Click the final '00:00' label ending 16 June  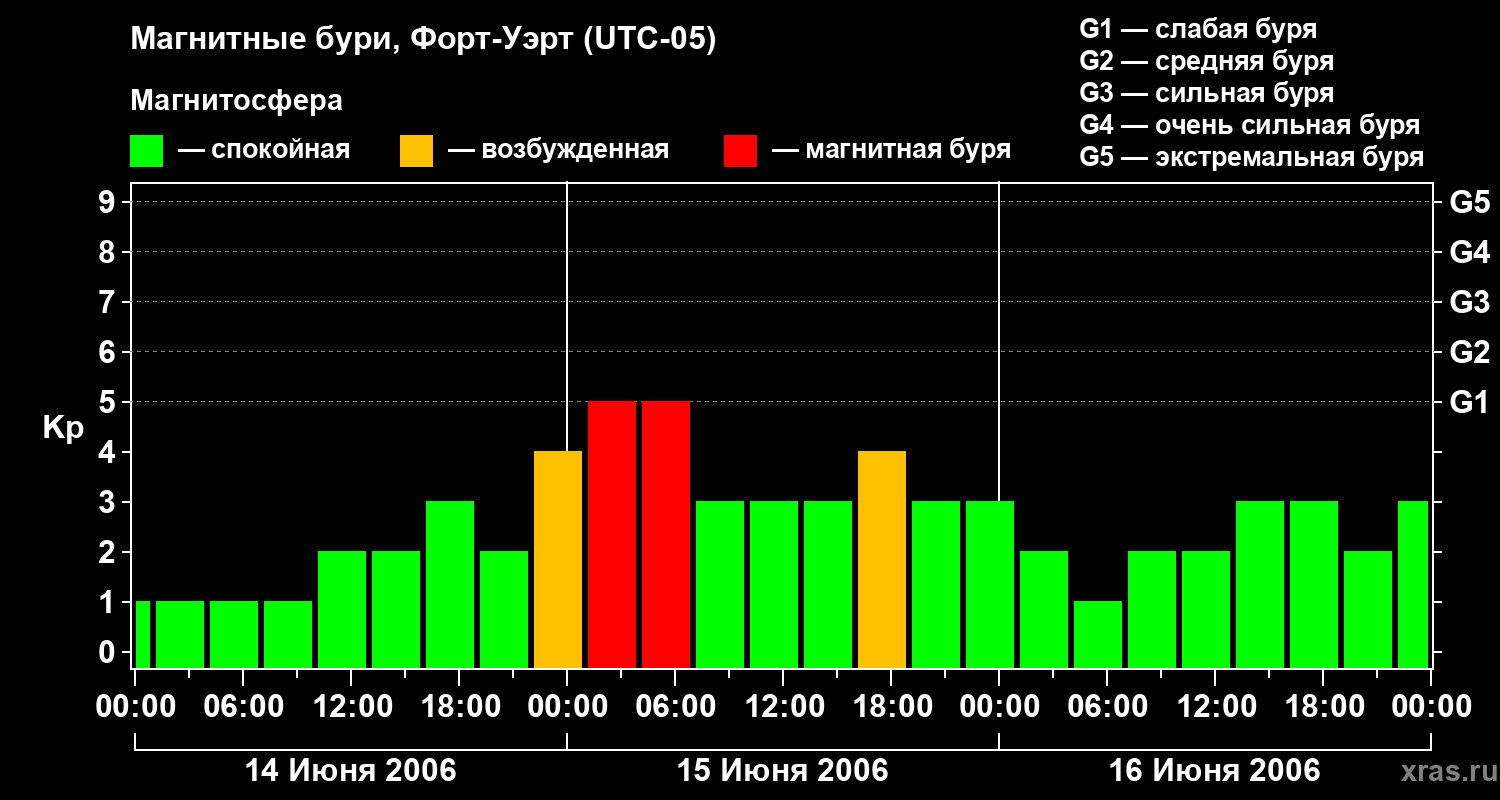coord(1431,707)
